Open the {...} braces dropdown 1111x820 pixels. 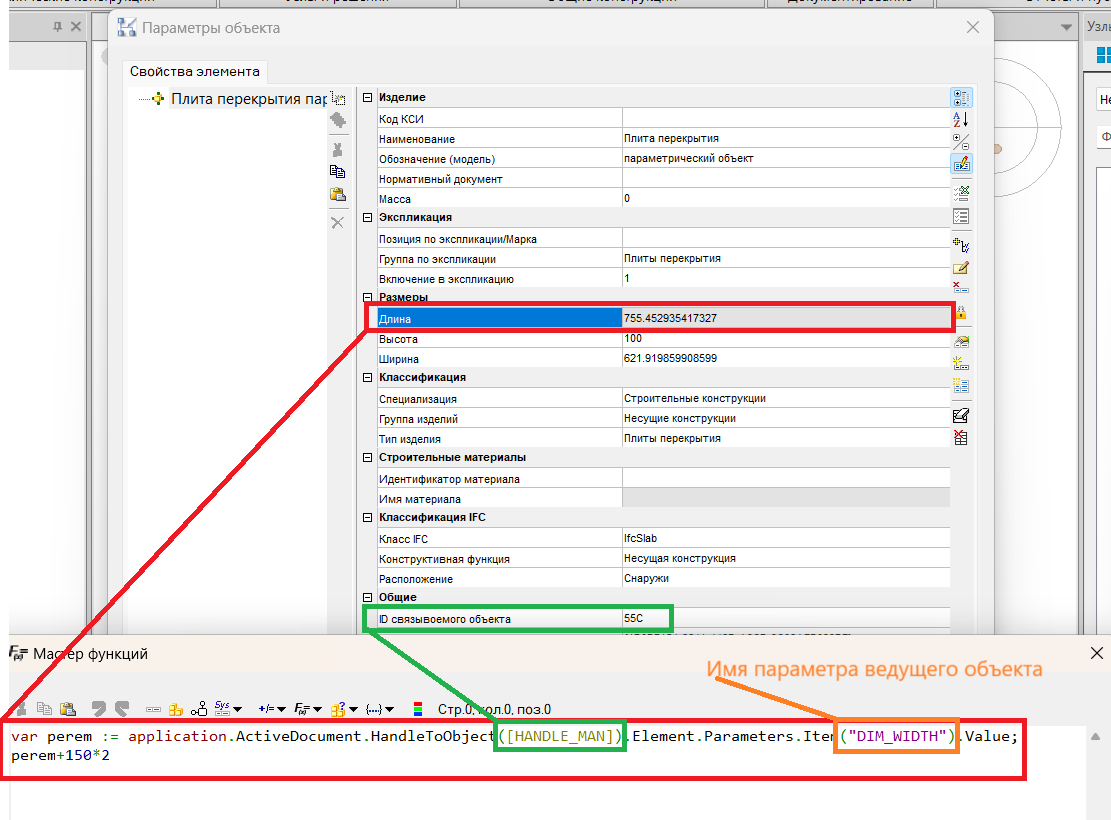(x=380, y=709)
